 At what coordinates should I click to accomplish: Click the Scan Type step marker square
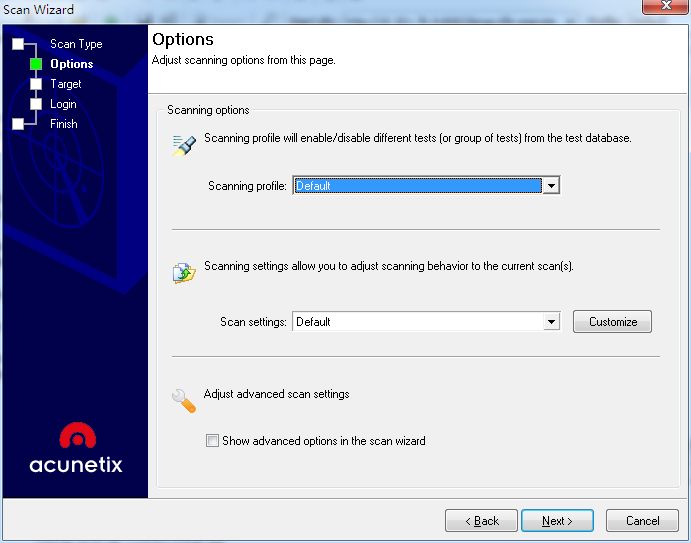pyautogui.click(x=18, y=44)
